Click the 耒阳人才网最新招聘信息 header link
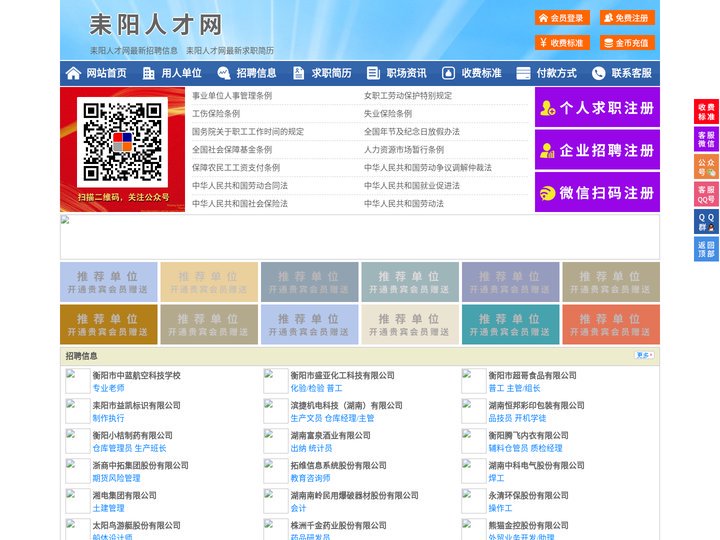 pos(134,51)
